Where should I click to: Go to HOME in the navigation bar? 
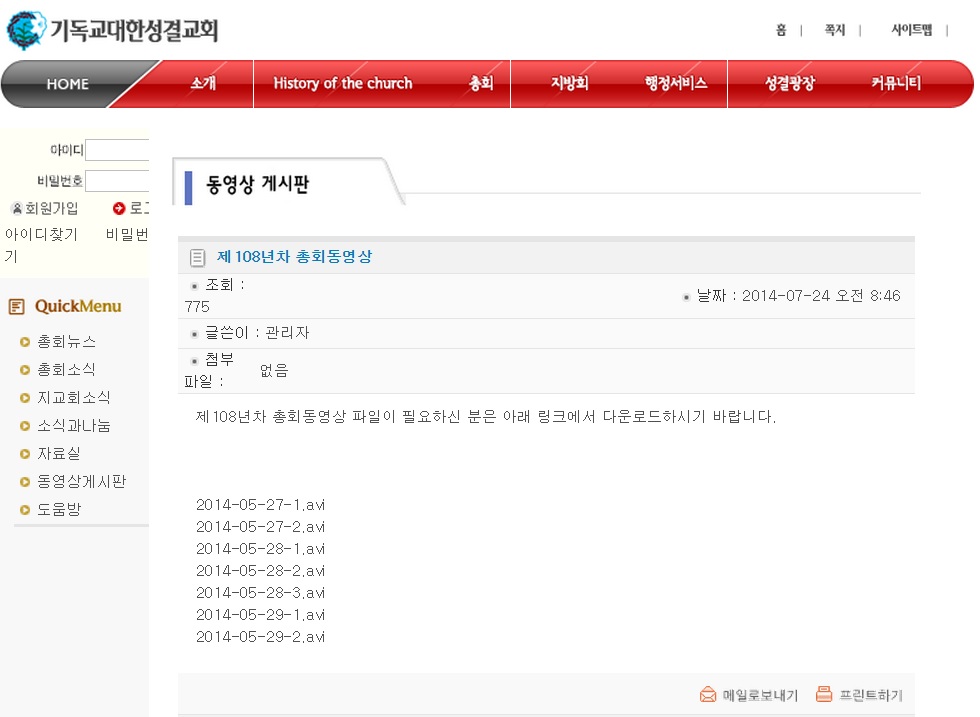[x=68, y=84]
